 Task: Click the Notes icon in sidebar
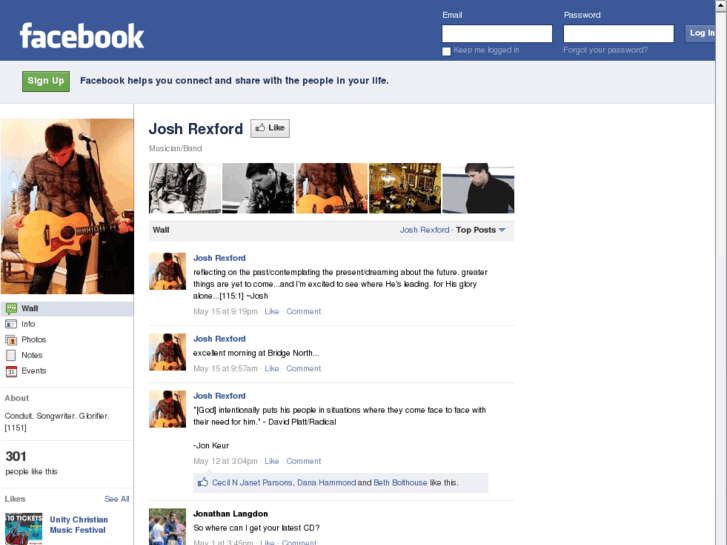(x=11, y=355)
